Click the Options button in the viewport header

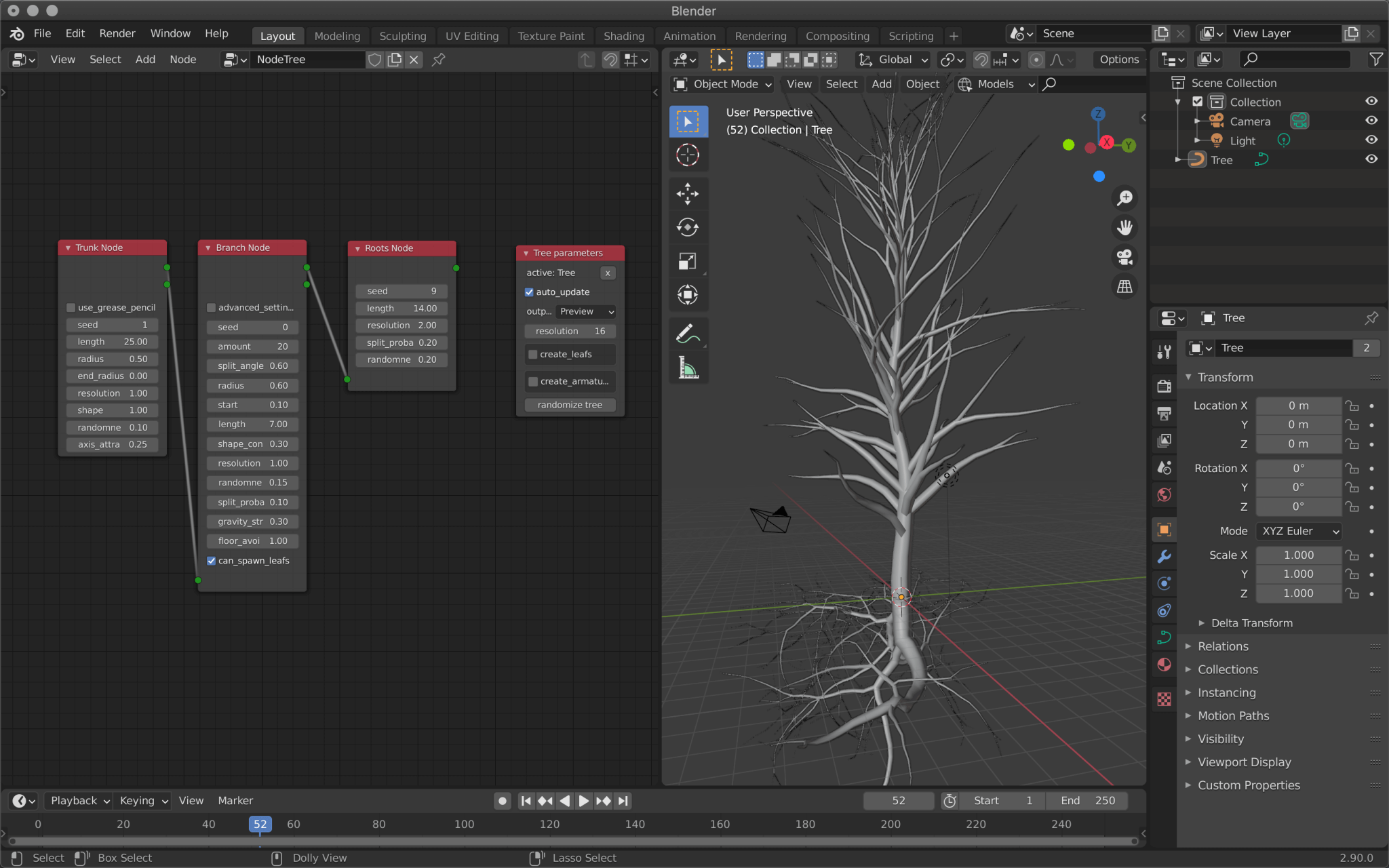coord(1118,59)
